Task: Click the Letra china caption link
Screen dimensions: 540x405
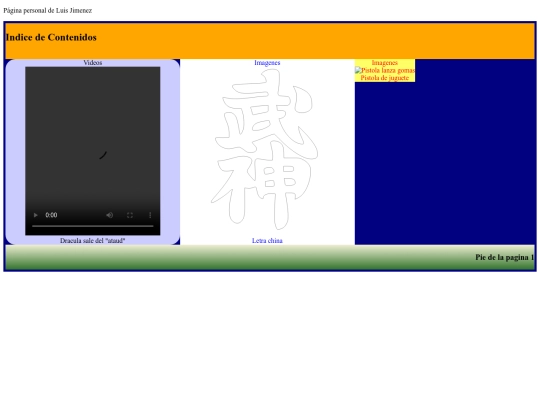Action: [x=267, y=241]
